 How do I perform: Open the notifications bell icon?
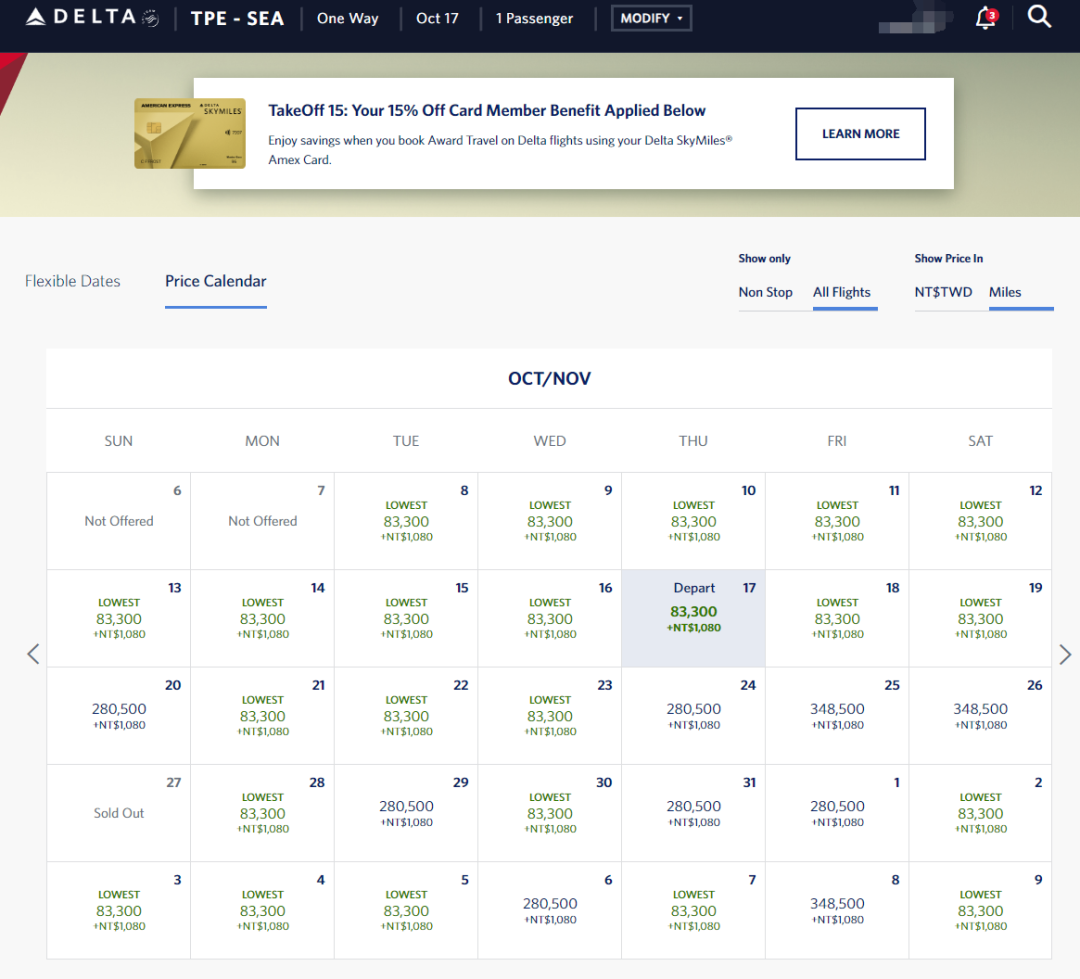pyautogui.click(x=986, y=18)
